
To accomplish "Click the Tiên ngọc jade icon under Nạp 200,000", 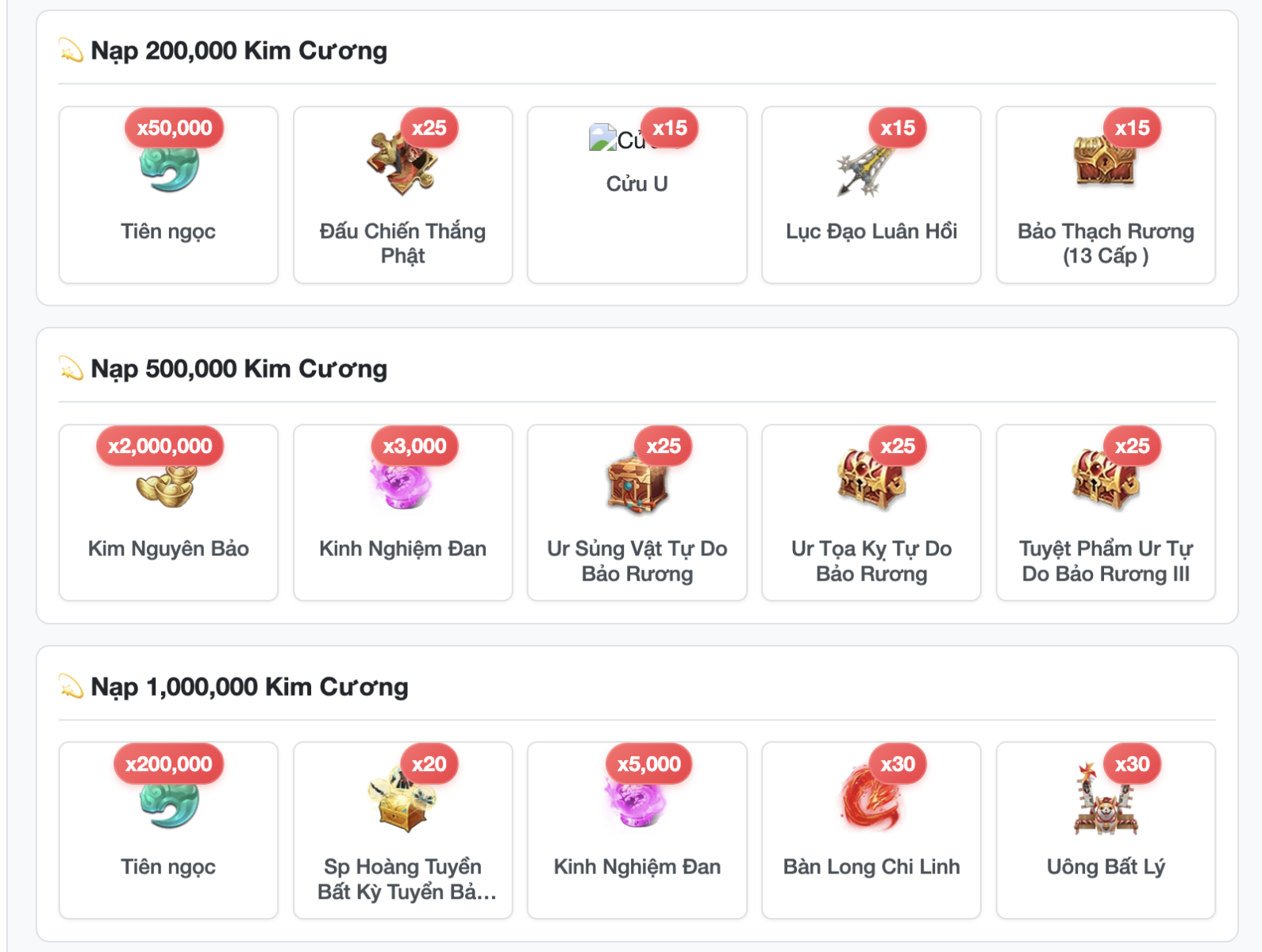I will [x=168, y=165].
